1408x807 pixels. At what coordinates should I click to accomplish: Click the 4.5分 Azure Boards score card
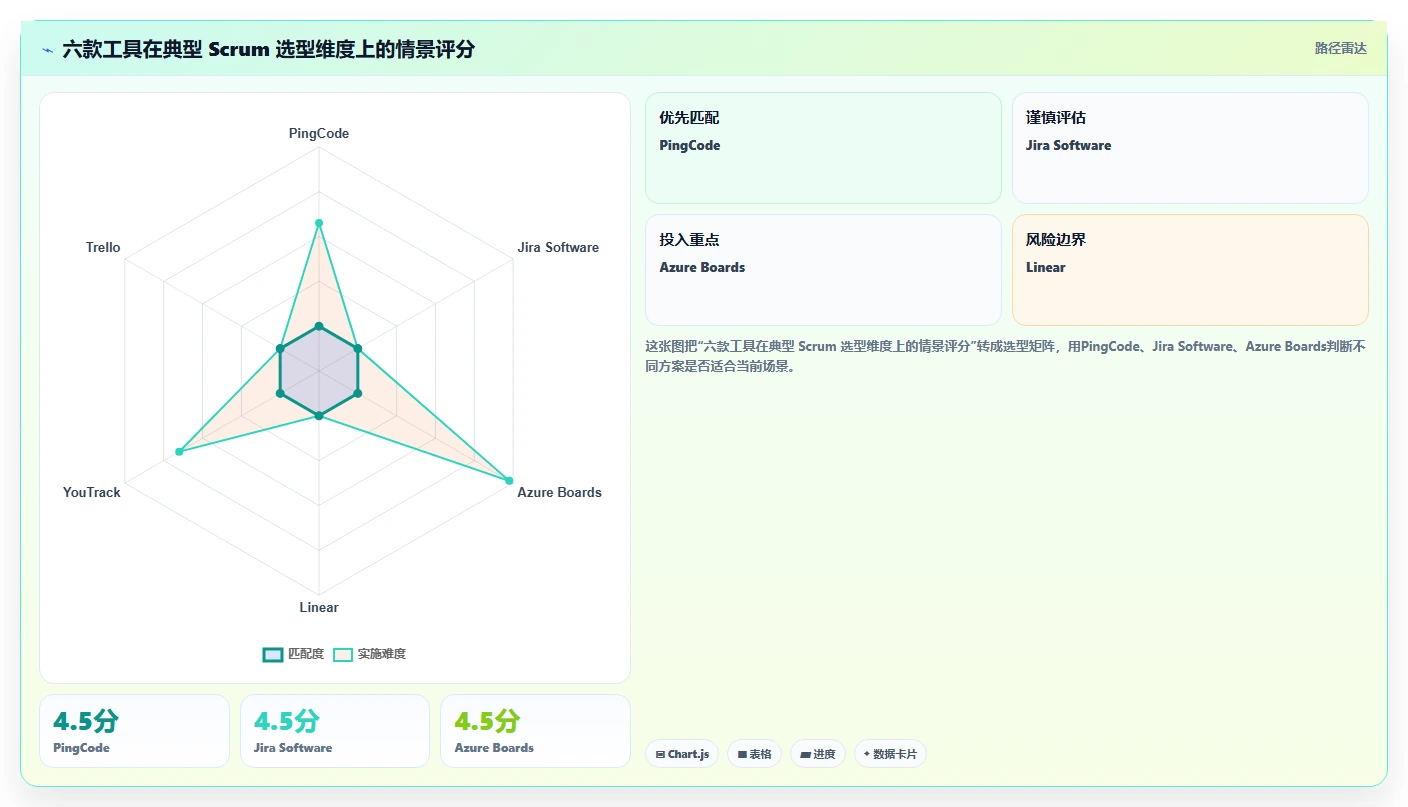(535, 731)
